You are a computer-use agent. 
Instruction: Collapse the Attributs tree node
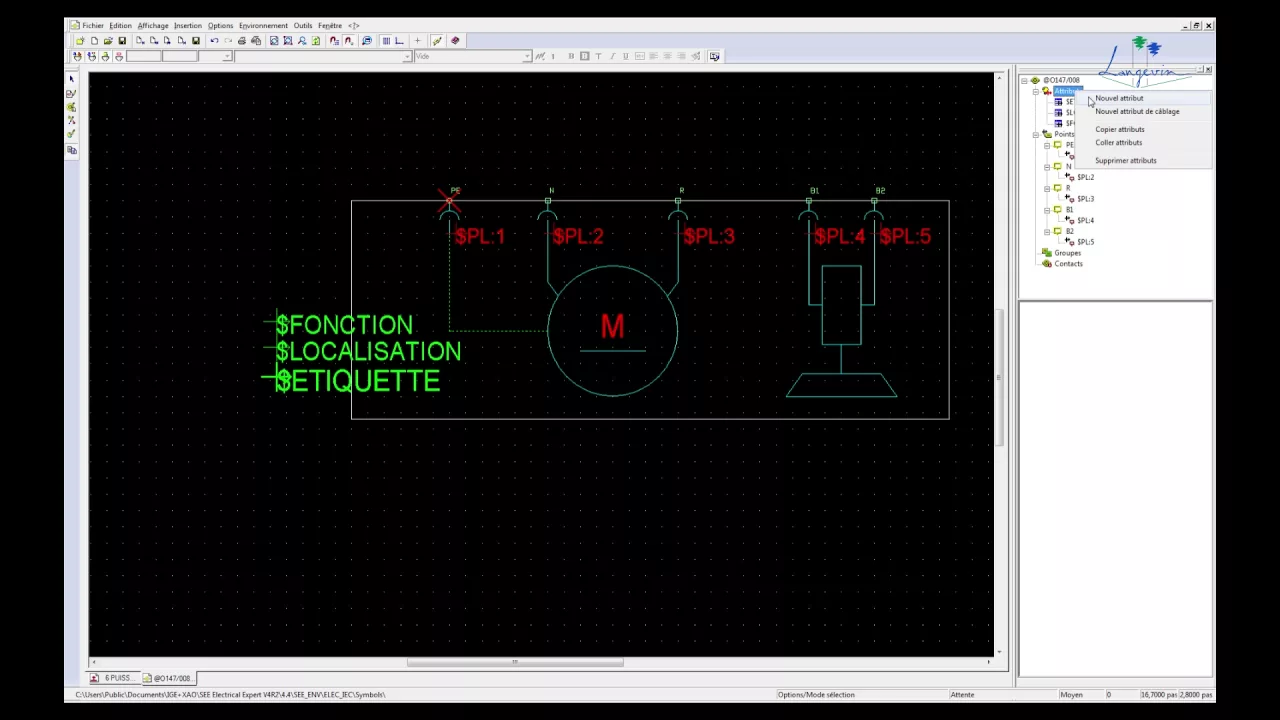pos(1036,91)
